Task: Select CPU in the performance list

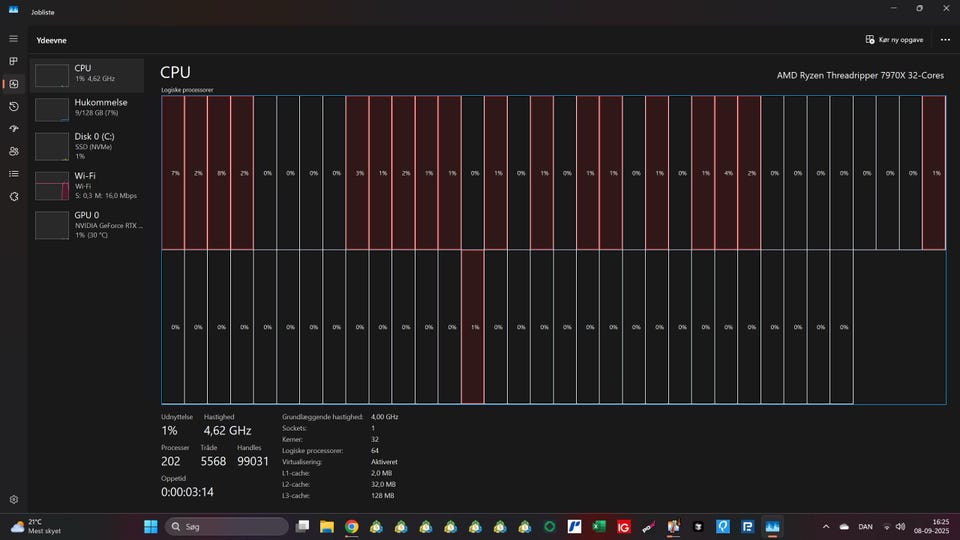Action: tap(88, 73)
